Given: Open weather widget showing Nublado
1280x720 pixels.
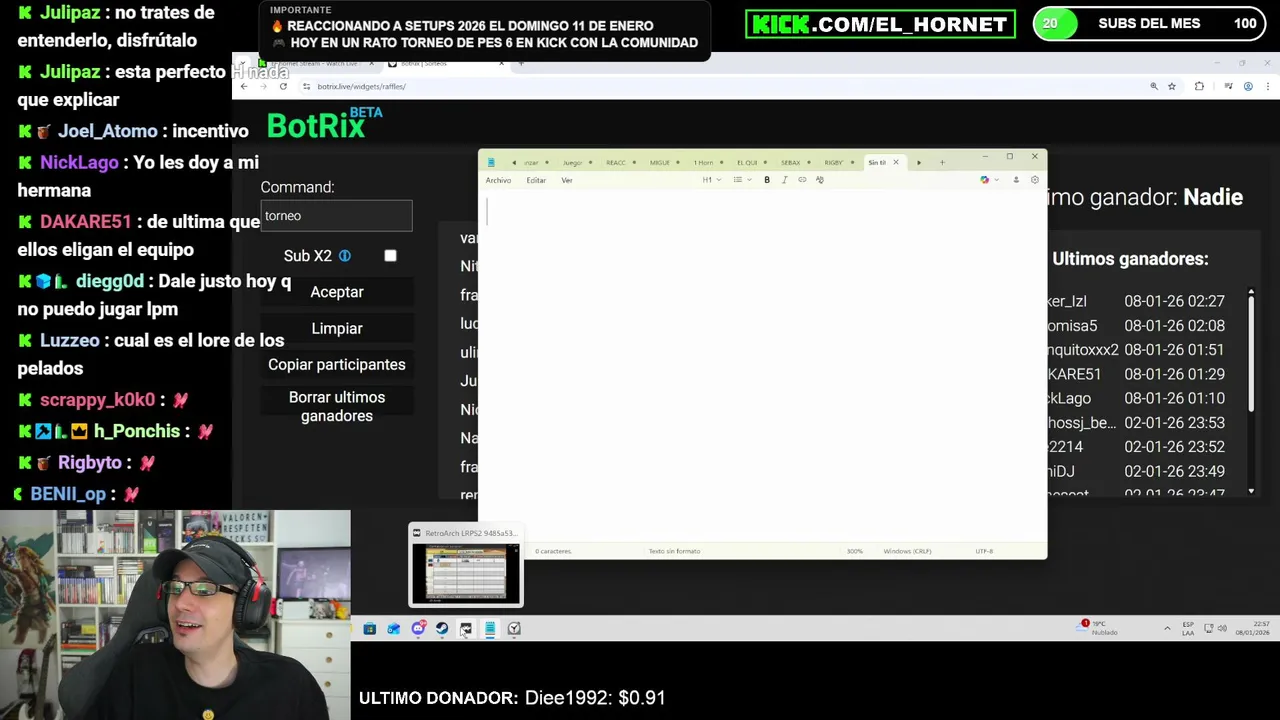Looking at the screenshot, I should (1098, 628).
